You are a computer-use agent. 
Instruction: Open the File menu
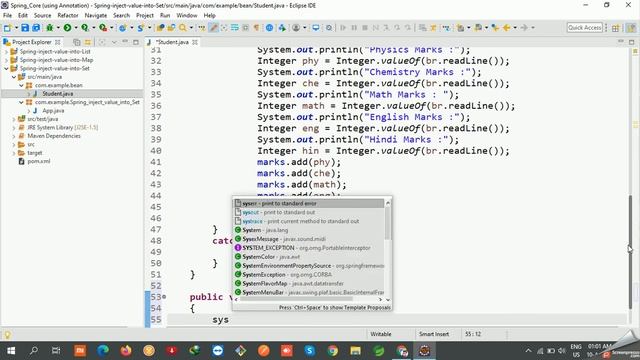[7, 15]
